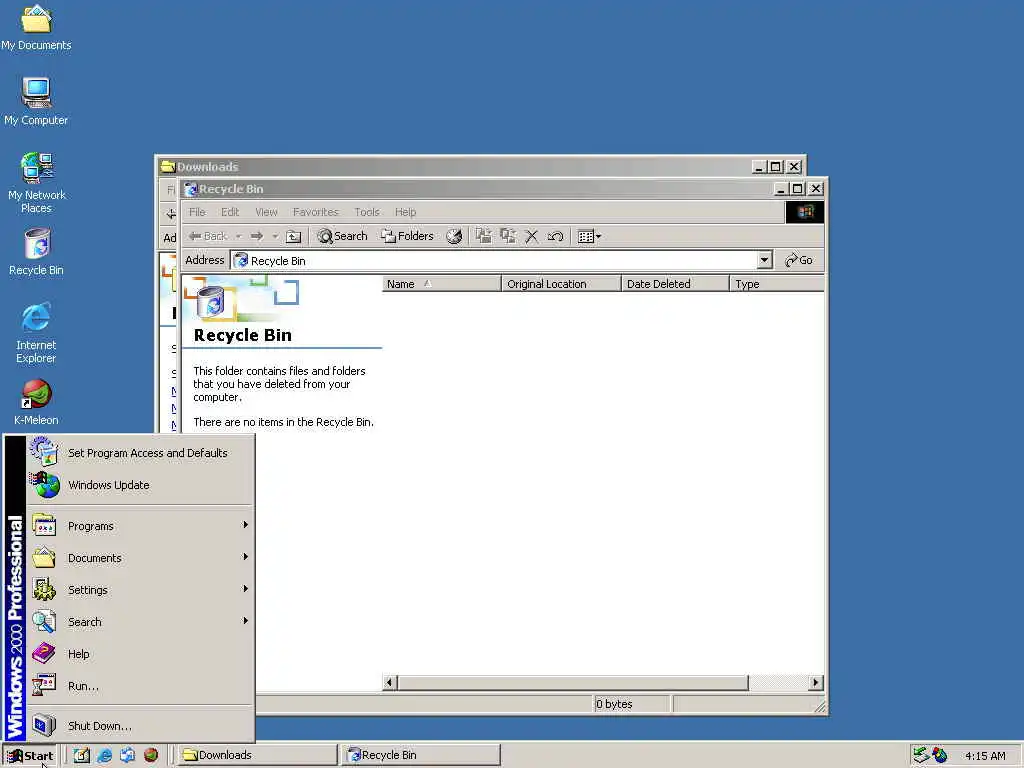This screenshot has width=1024, height=768.
Task: Click the Search toolbar button
Action: pos(342,236)
